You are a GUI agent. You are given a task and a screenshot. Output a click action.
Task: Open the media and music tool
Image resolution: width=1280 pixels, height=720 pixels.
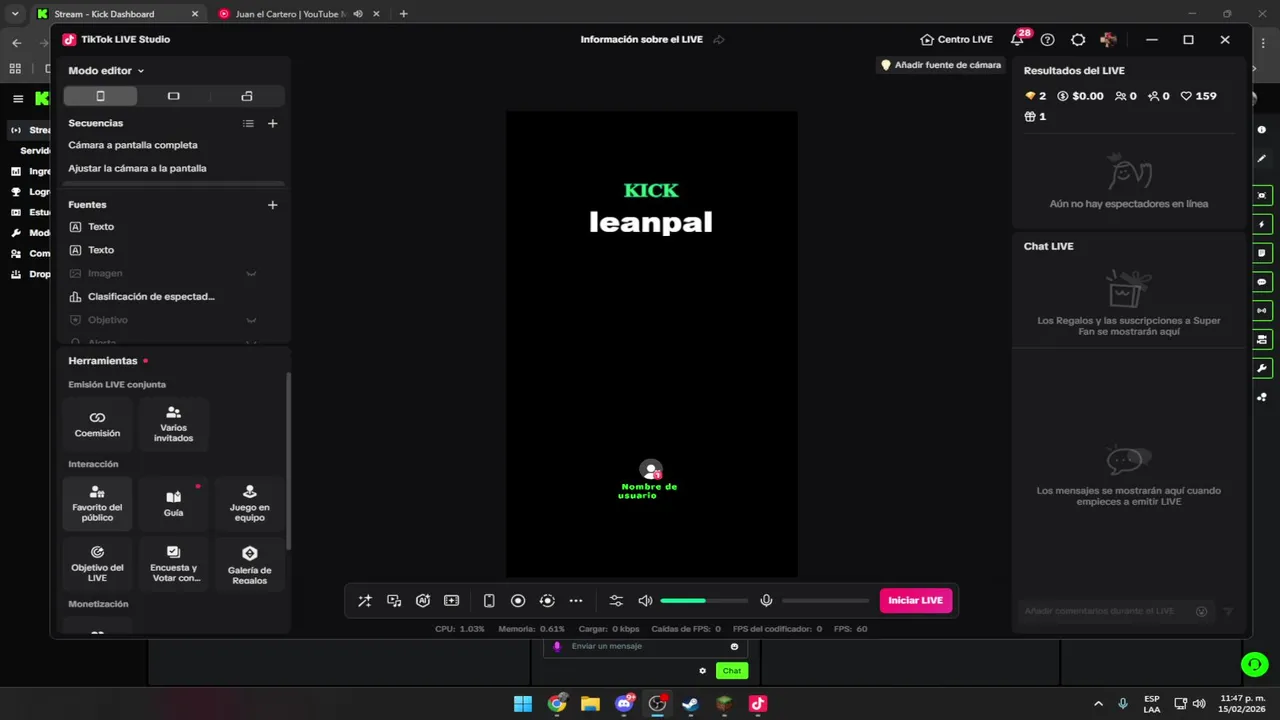click(394, 601)
